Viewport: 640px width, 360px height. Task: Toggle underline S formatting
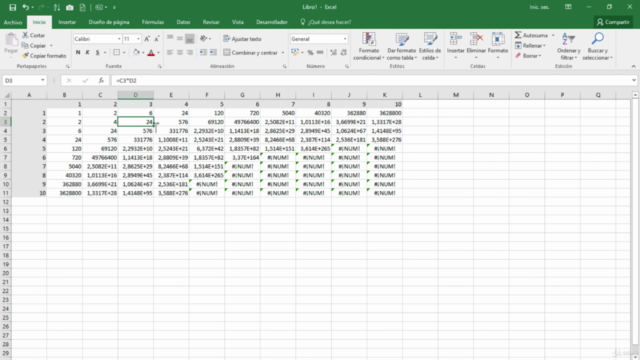click(x=98, y=52)
